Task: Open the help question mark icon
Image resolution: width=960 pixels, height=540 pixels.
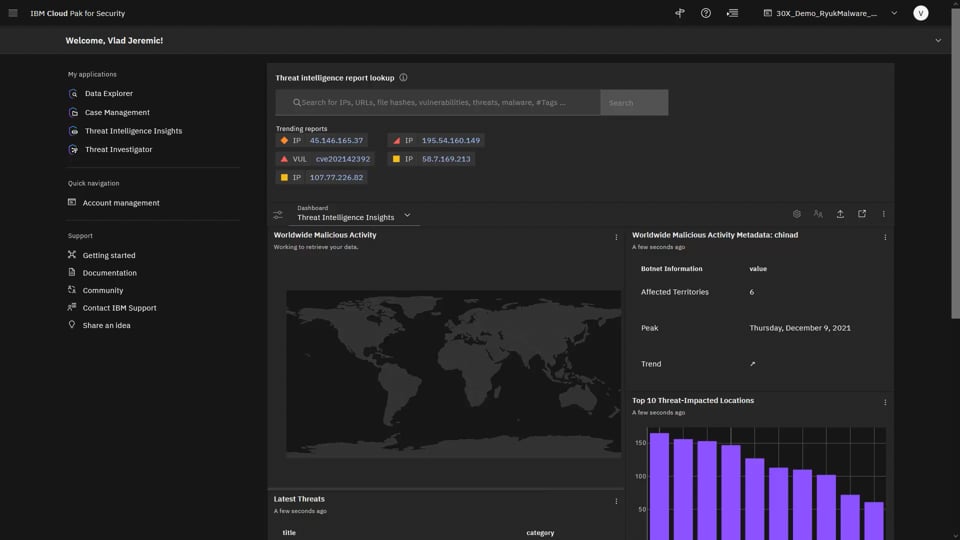Action: click(x=706, y=13)
